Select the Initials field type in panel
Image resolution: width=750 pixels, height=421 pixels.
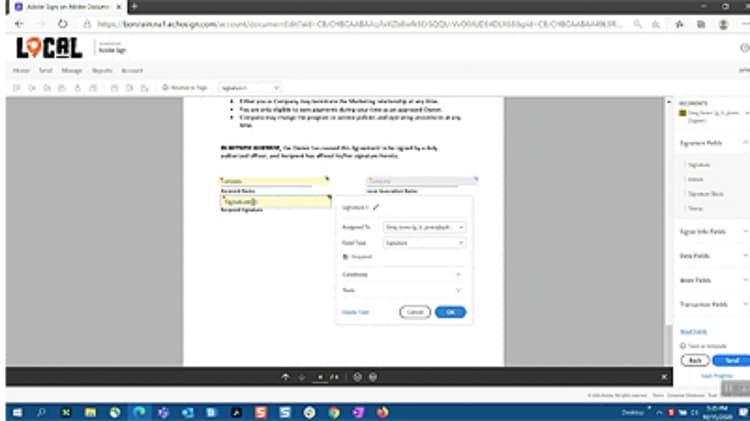(x=695, y=179)
